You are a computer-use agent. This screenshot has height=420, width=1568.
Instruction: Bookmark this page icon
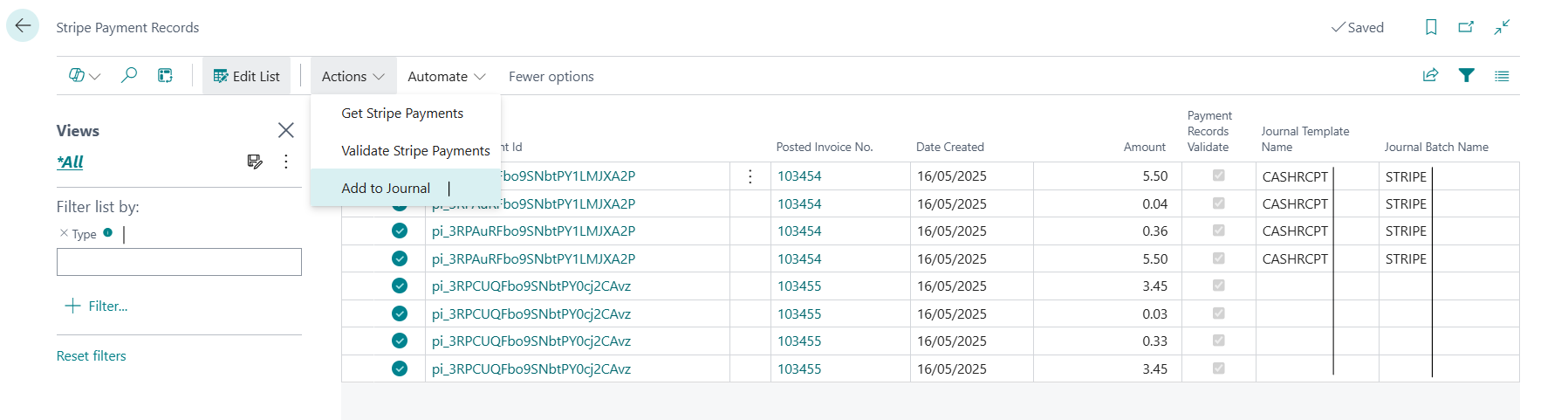click(1431, 27)
